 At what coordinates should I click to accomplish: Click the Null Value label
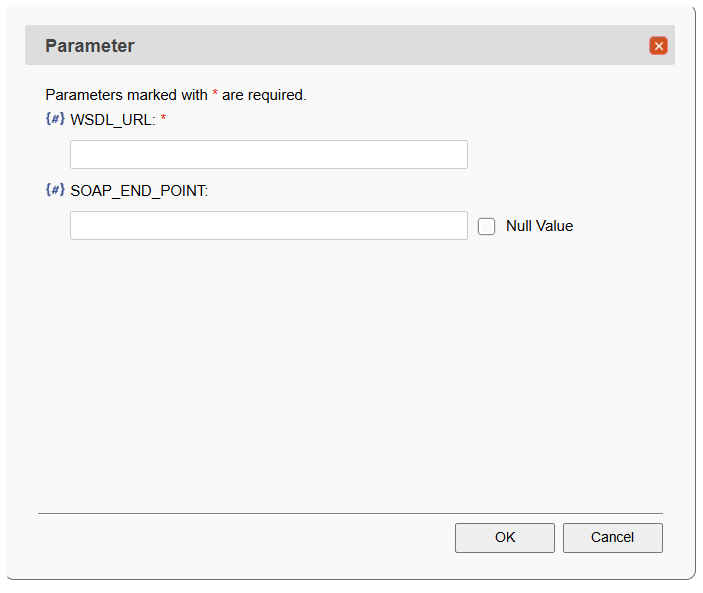tap(539, 226)
